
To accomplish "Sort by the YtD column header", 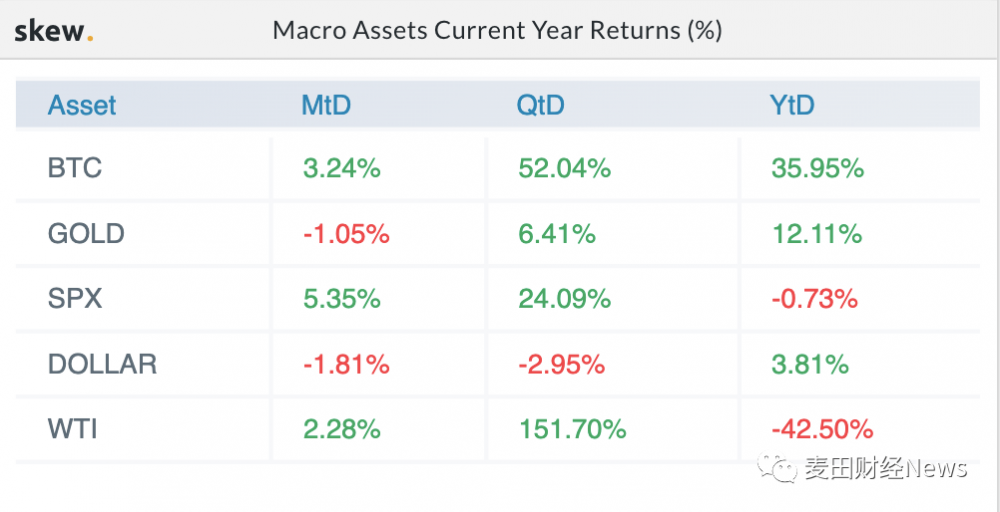I will [x=793, y=105].
